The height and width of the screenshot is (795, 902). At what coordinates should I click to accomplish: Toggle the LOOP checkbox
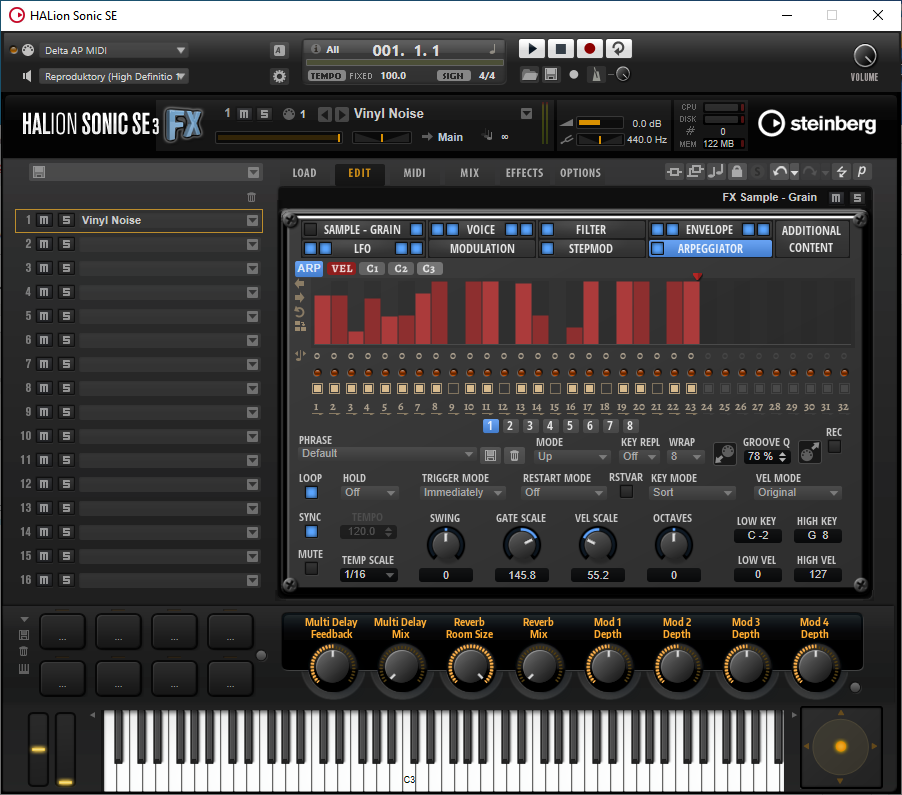click(x=311, y=492)
